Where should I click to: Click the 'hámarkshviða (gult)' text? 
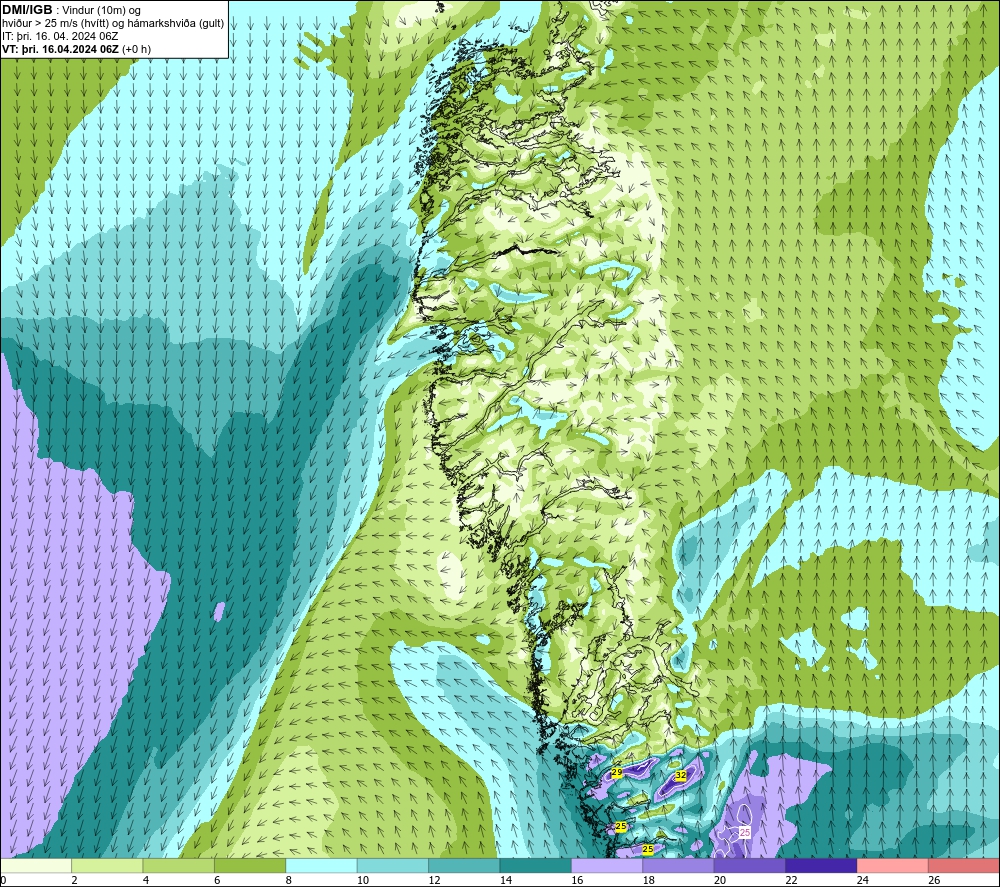[x=176, y=24]
